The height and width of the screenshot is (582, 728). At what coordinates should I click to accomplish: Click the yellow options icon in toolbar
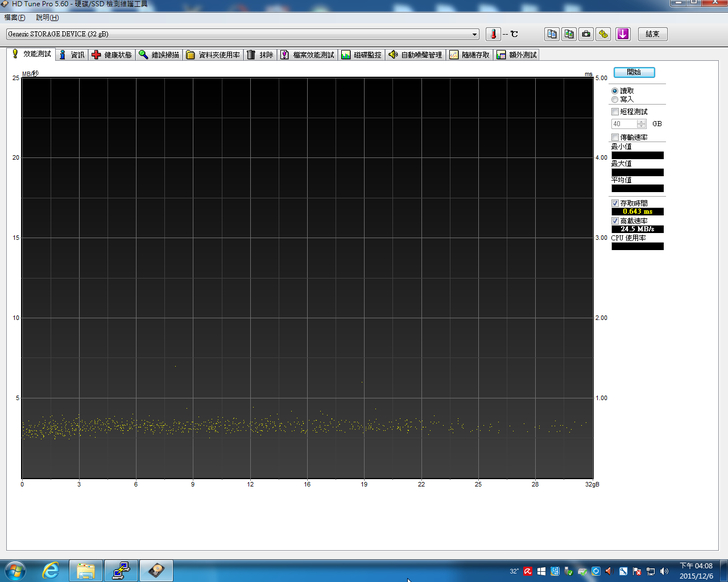click(x=604, y=33)
